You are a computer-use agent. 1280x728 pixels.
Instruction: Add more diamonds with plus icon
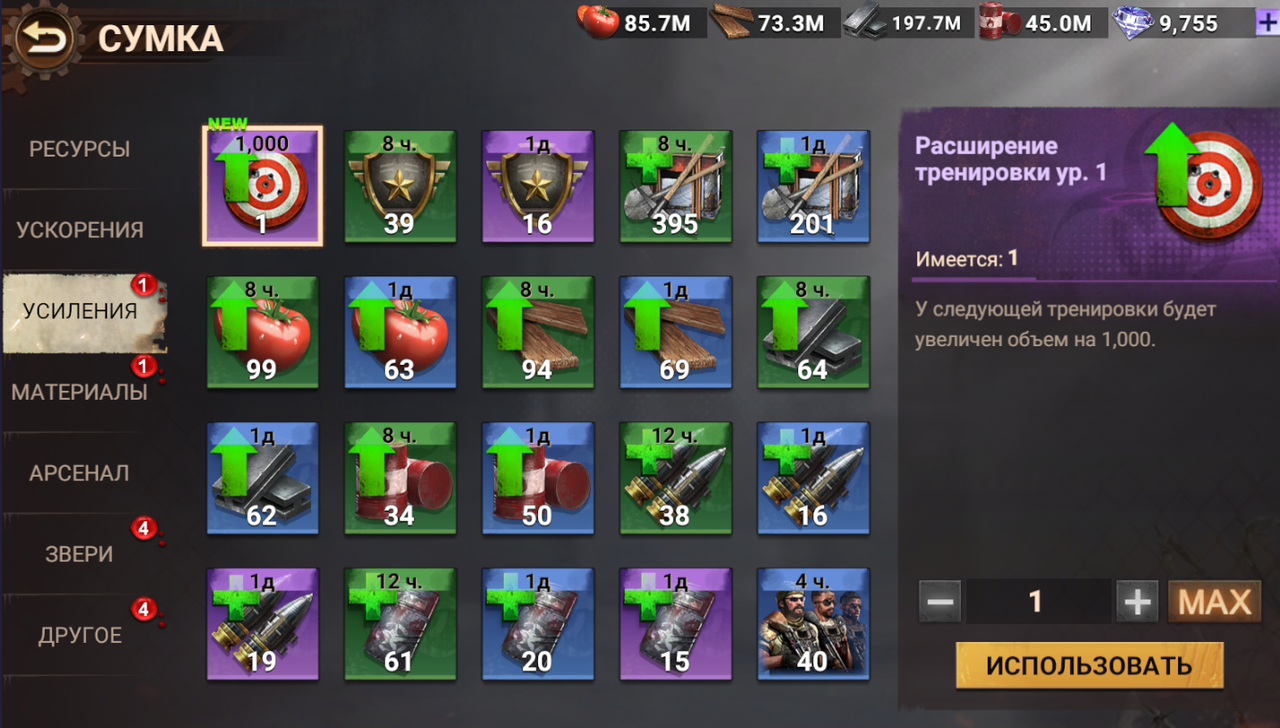coord(1267,23)
